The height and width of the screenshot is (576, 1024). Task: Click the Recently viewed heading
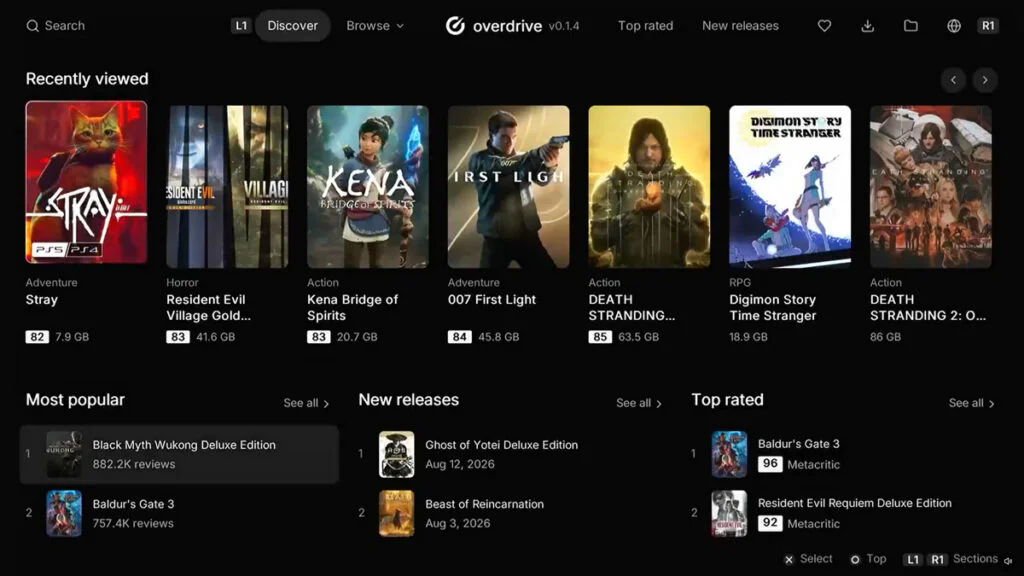point(87,79)
